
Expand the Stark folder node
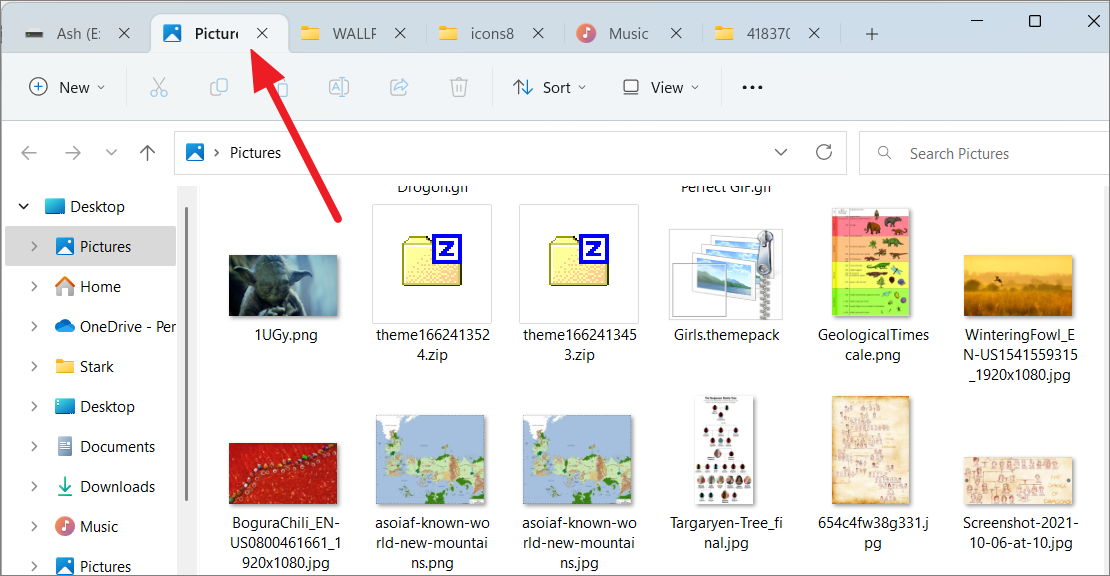pos(34,367)
